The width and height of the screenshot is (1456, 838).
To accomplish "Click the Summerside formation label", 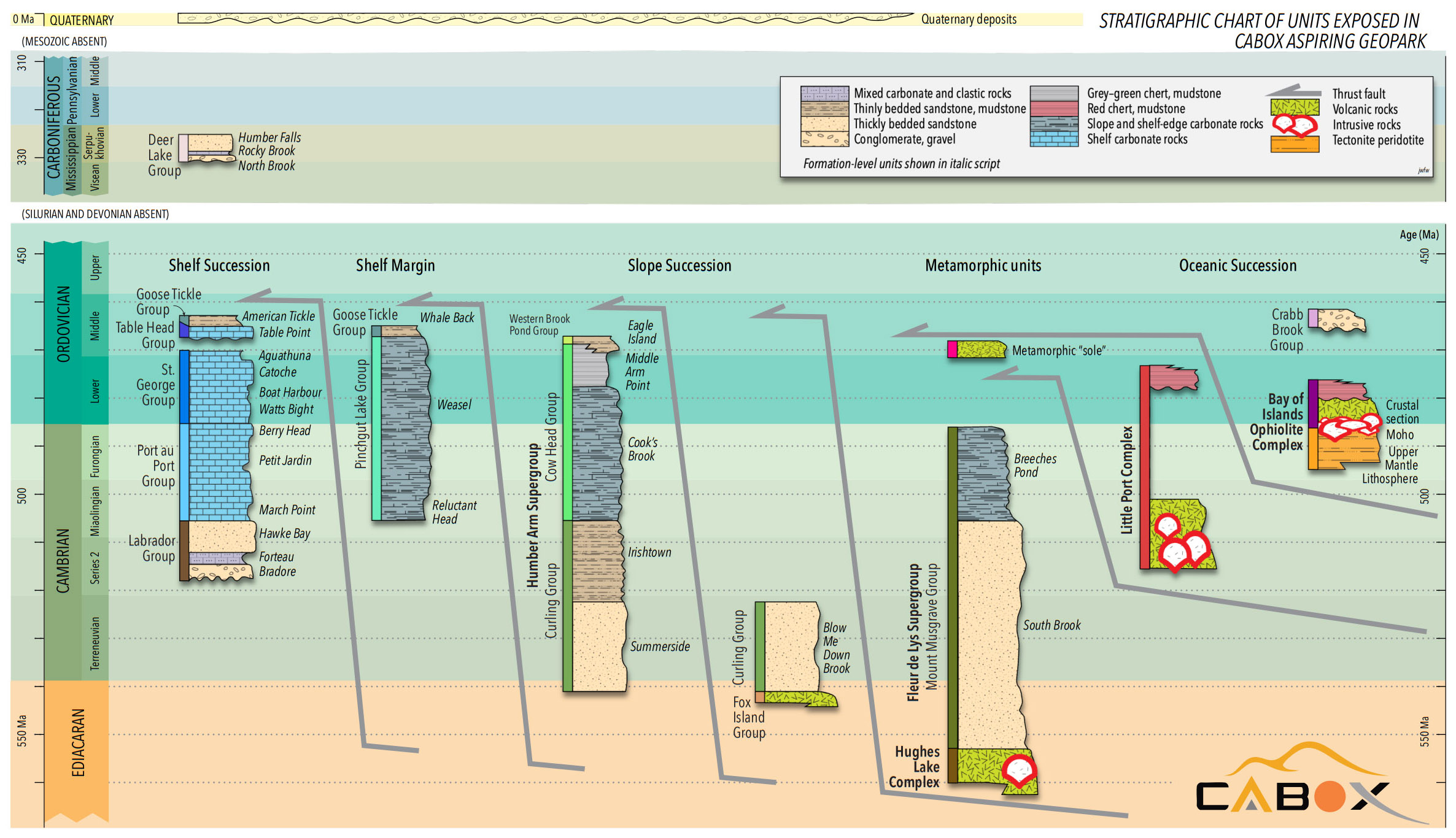I will coord(660,647).
